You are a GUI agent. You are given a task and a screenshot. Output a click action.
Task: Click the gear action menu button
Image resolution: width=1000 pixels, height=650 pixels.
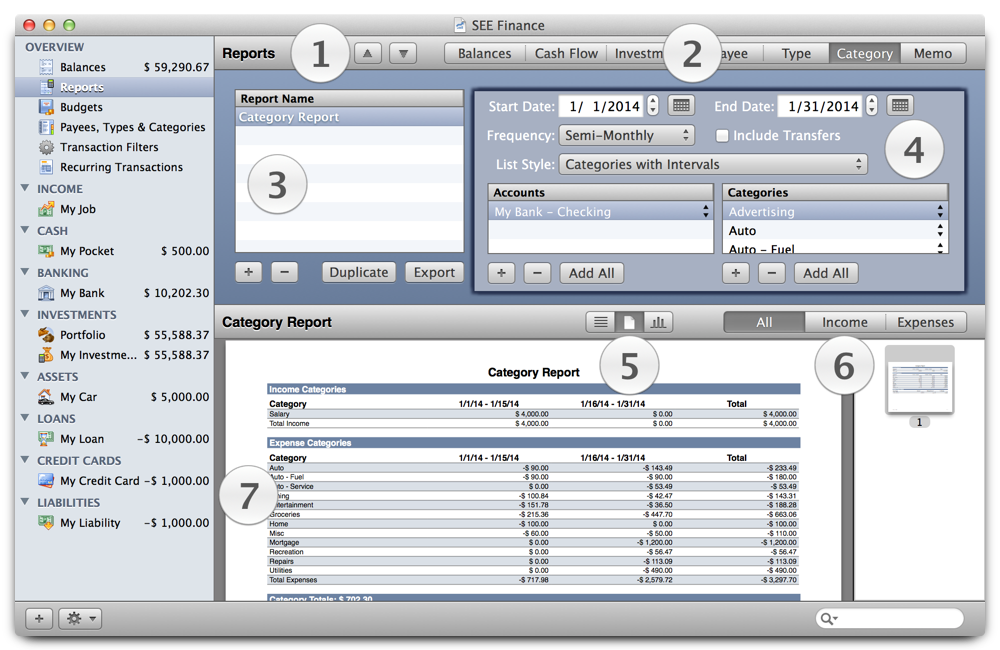pos(80,619)
